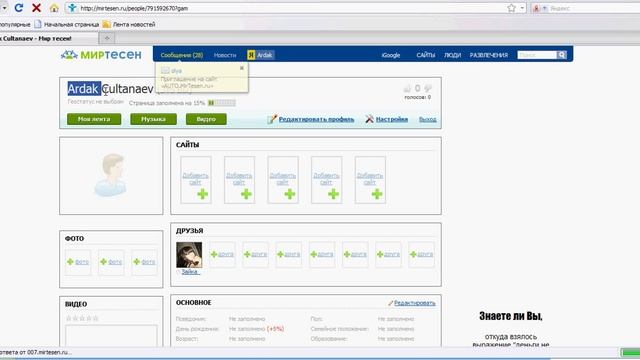
Task: Close the yellow invitation notification popup
Action: pos(242,68)
